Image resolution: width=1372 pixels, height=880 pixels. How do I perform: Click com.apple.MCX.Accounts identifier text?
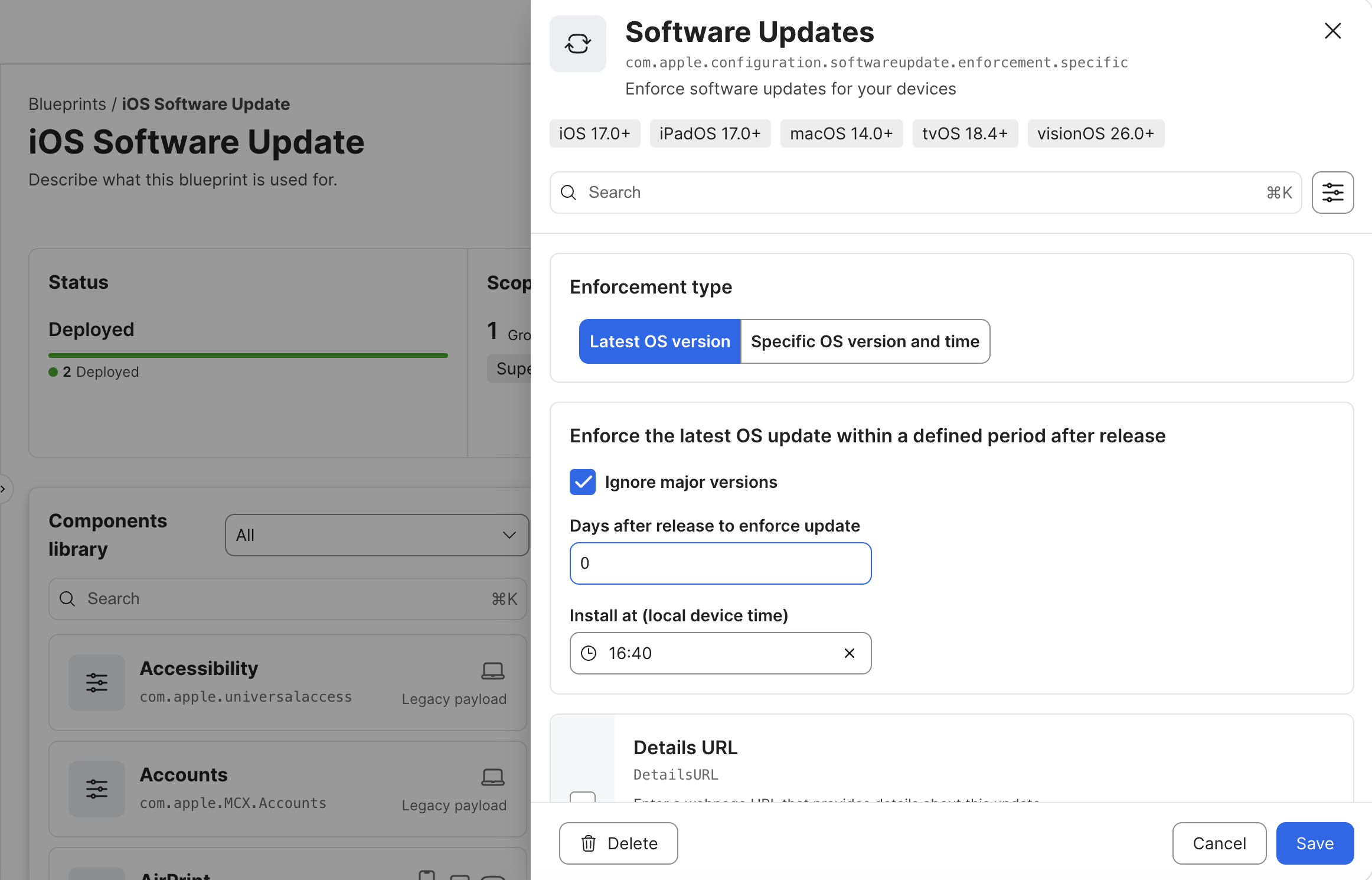tap(233, 803)
